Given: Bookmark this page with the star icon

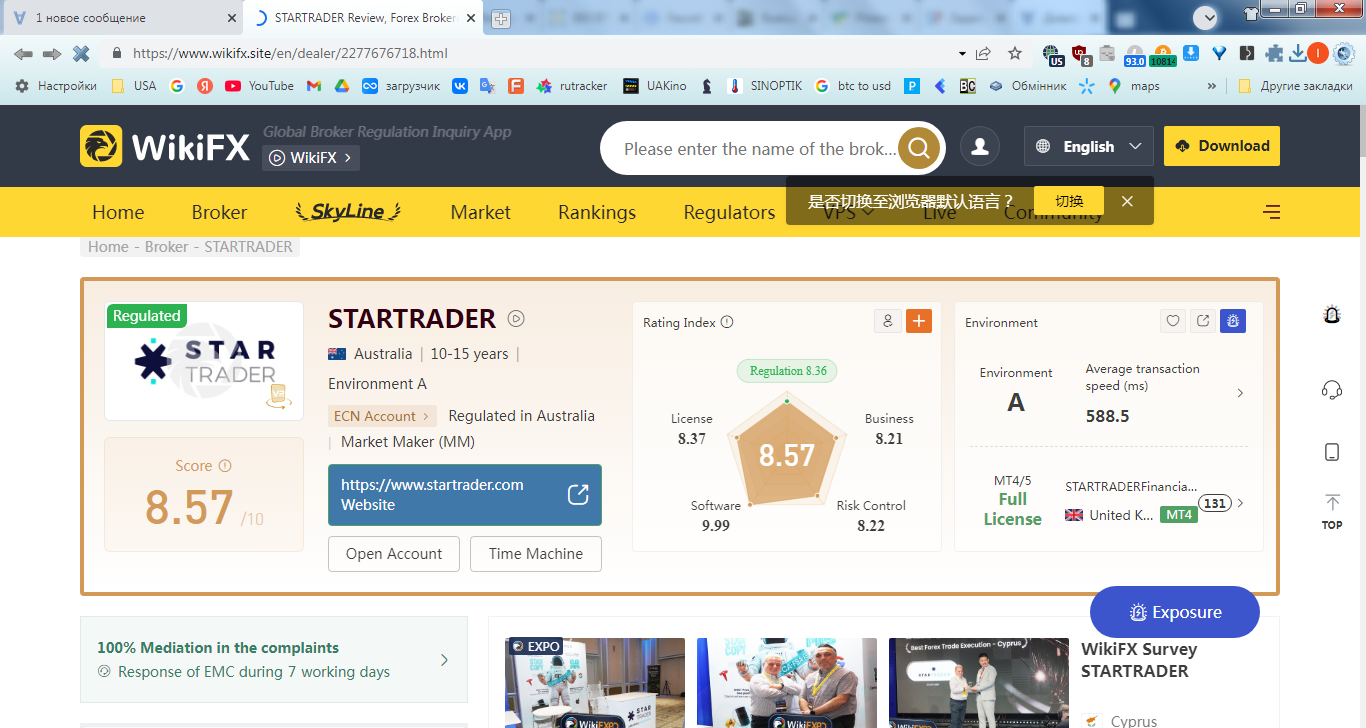Looking at the screenshot, I should tap(1015, 54).
